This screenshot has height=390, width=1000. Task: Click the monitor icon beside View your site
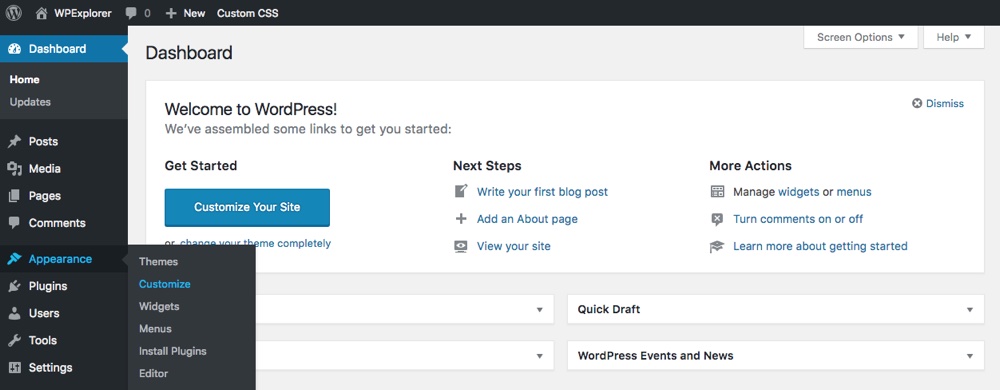(x=460, y=246)
